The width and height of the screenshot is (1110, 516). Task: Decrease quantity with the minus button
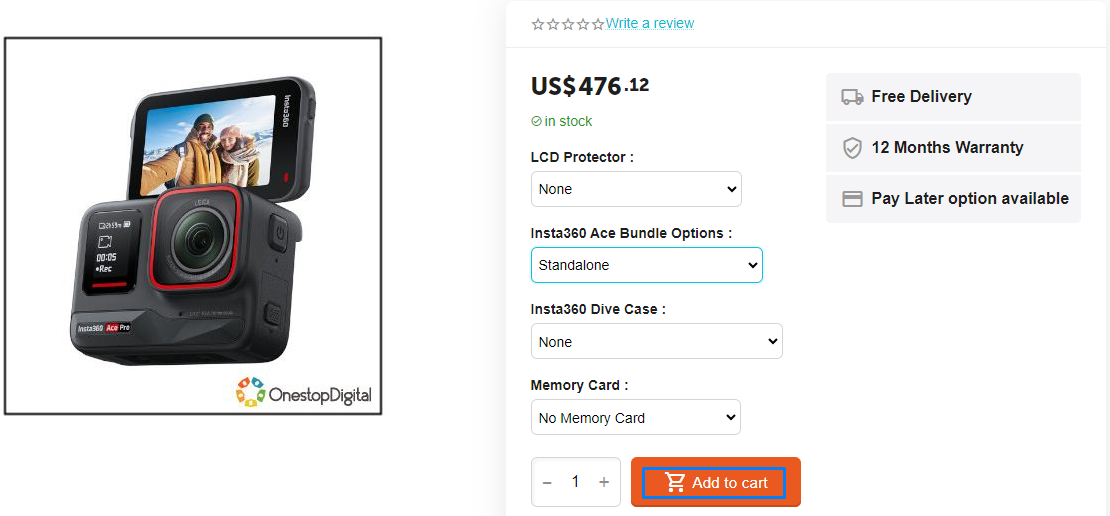(x=547, y=483)
